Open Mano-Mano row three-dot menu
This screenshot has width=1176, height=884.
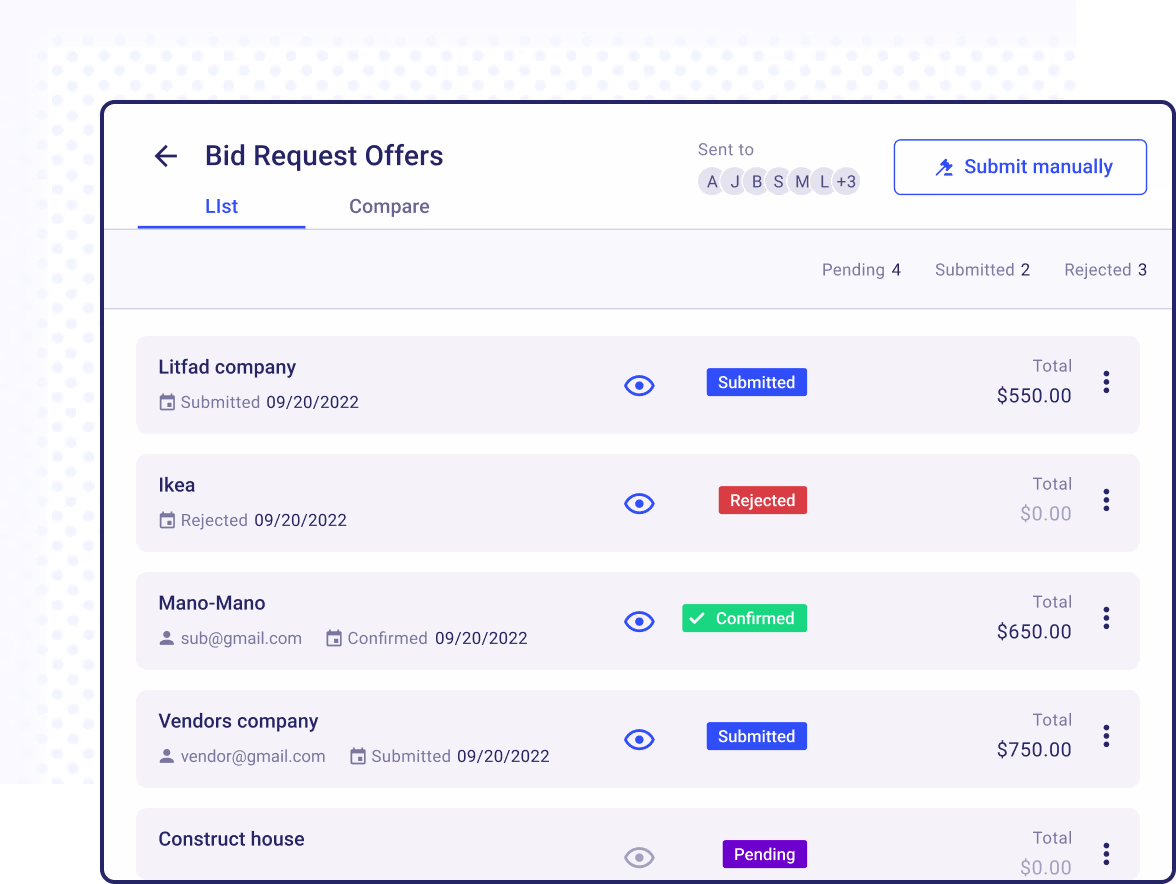point(1106,618)
